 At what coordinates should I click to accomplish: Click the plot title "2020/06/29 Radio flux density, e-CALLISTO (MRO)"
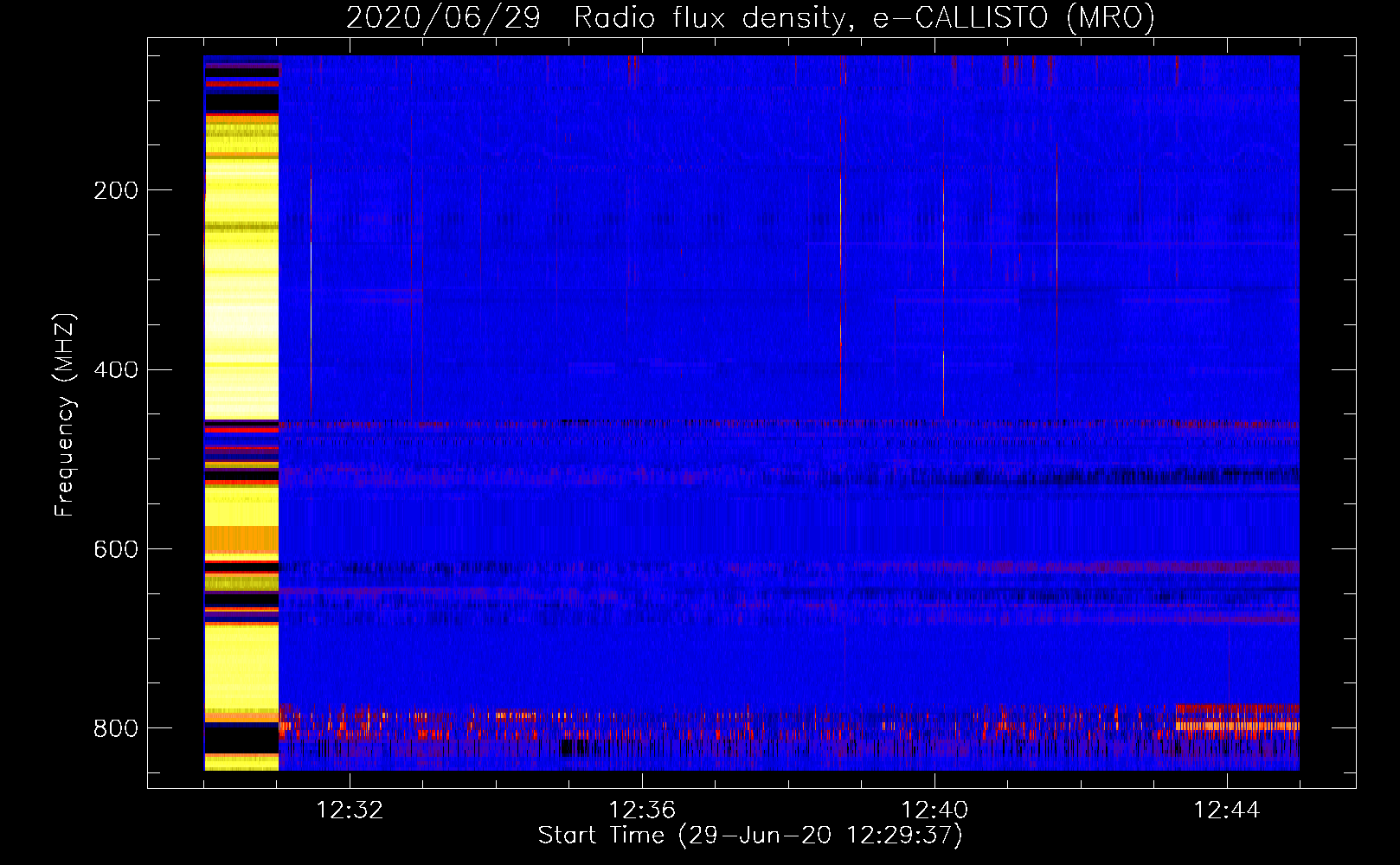(750, 17)
